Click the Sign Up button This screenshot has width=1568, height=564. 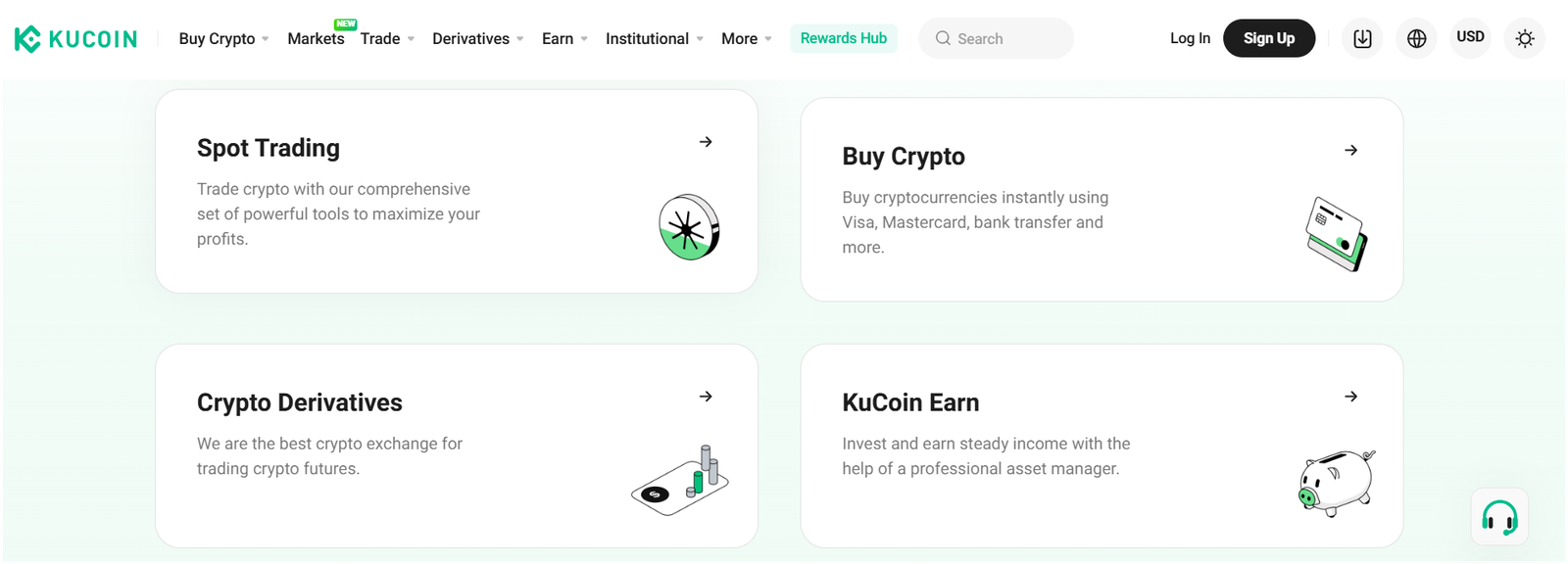1269,38
